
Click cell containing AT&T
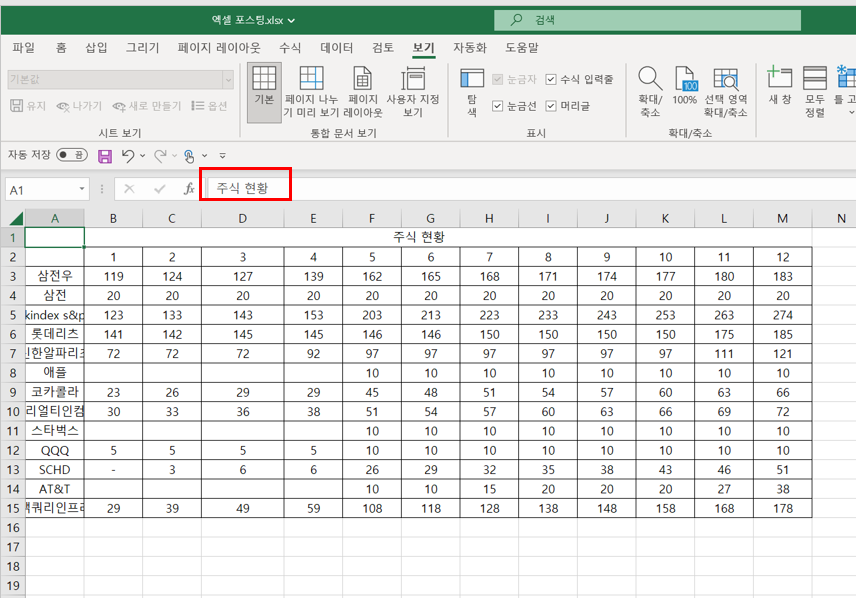coord(55,489)
